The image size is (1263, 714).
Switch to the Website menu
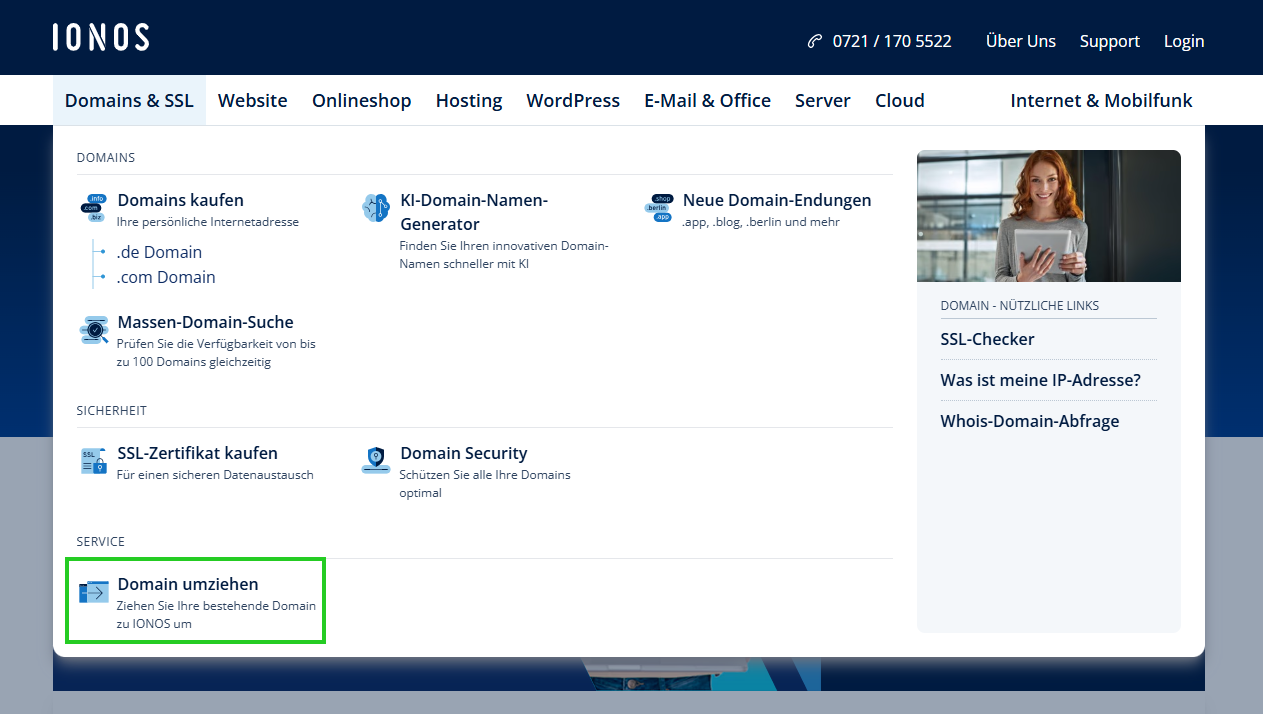(x=252, y=100)
